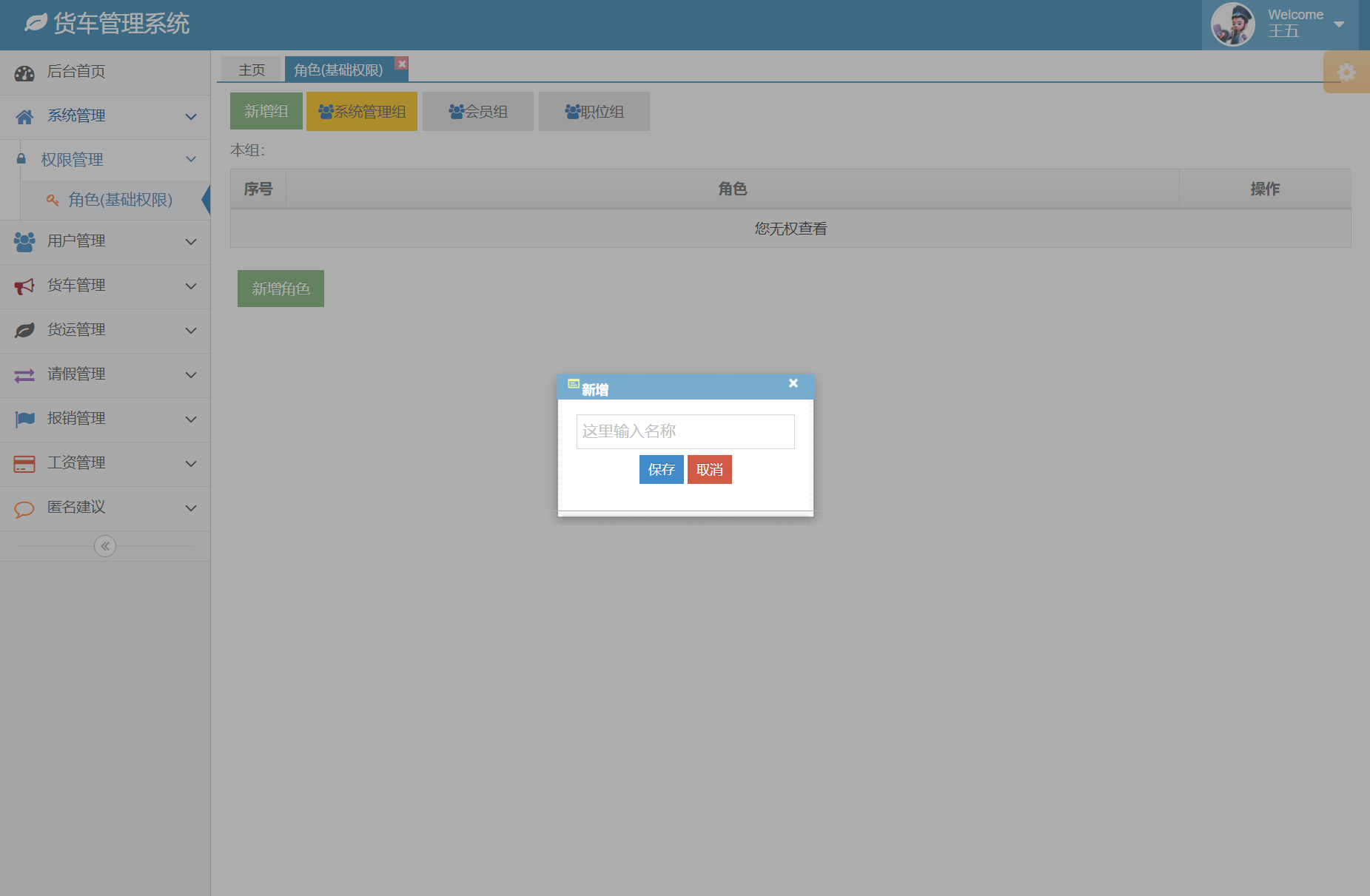Expand the 货运管理 menu chevron
Image resolution: width=1370 pixels, height=896 pixels.
coord(191,331)
